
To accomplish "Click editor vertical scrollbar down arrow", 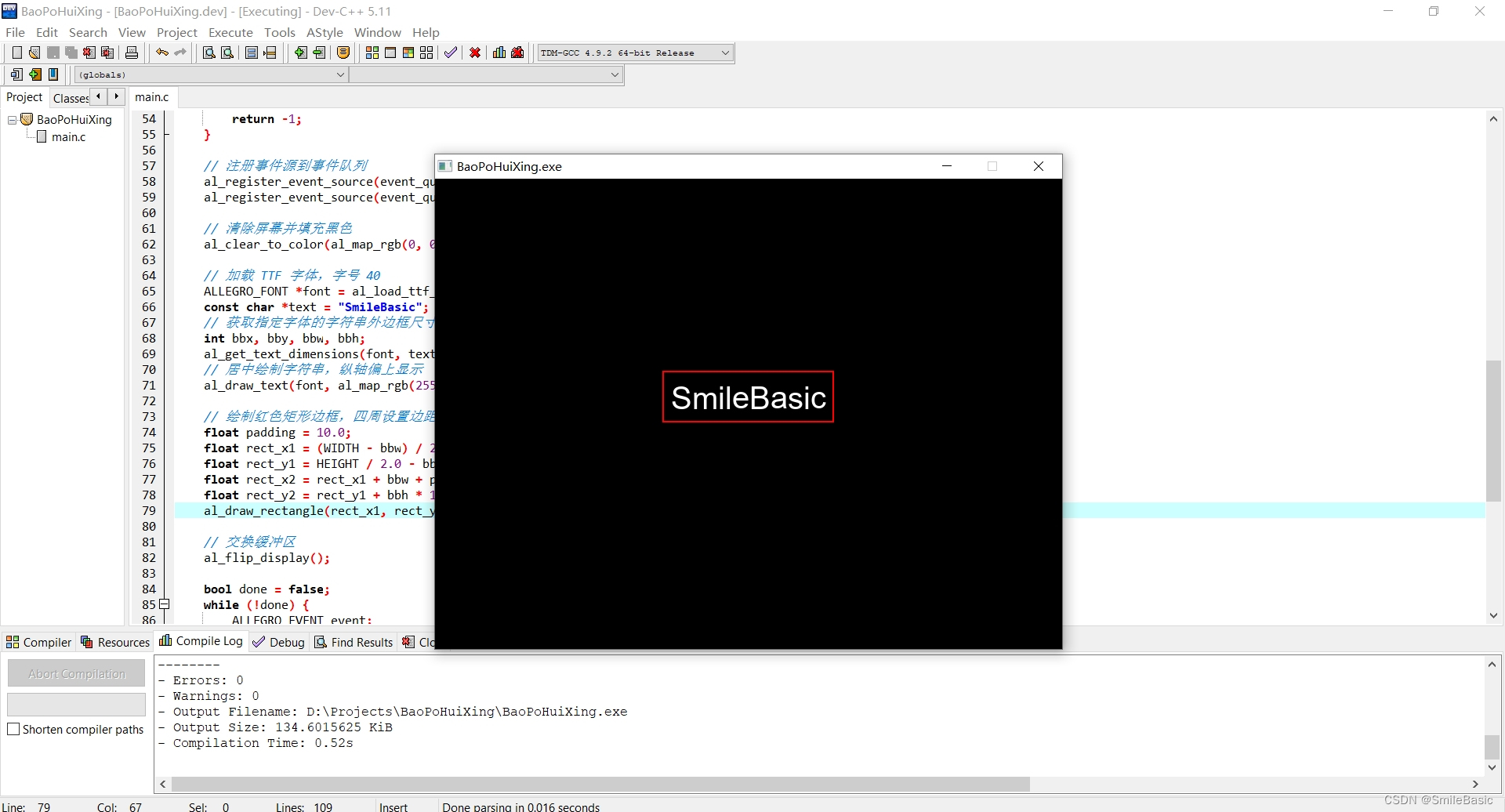I will (1493, 616).
